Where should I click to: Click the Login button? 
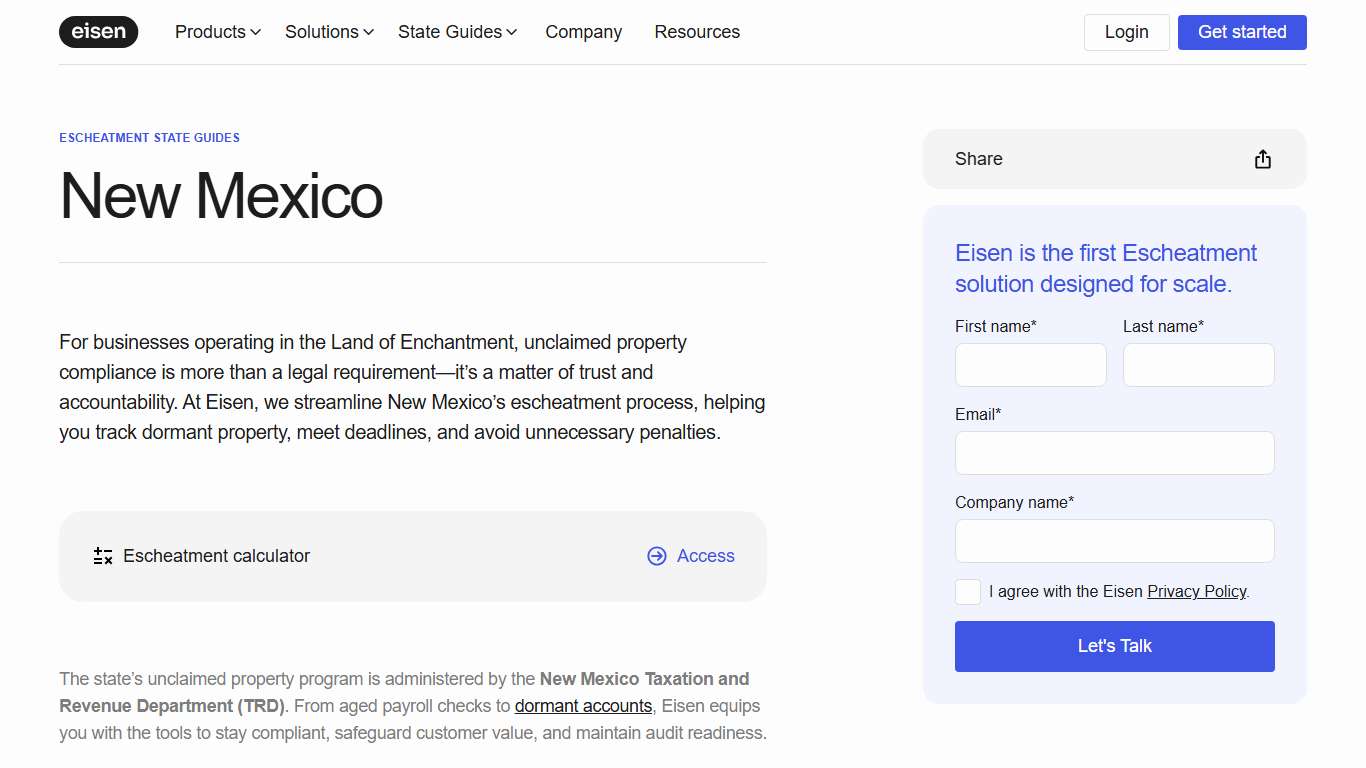coord(1126,32)
